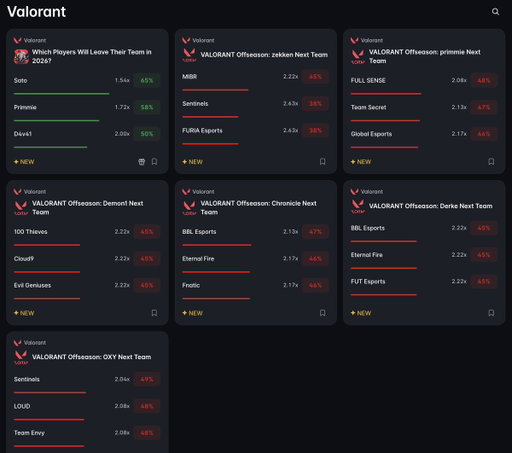The height and width of the screenshot is (453, 512).
Task: Select the 45% odds button for Evil Geniuses
Action: pos(147,285)
